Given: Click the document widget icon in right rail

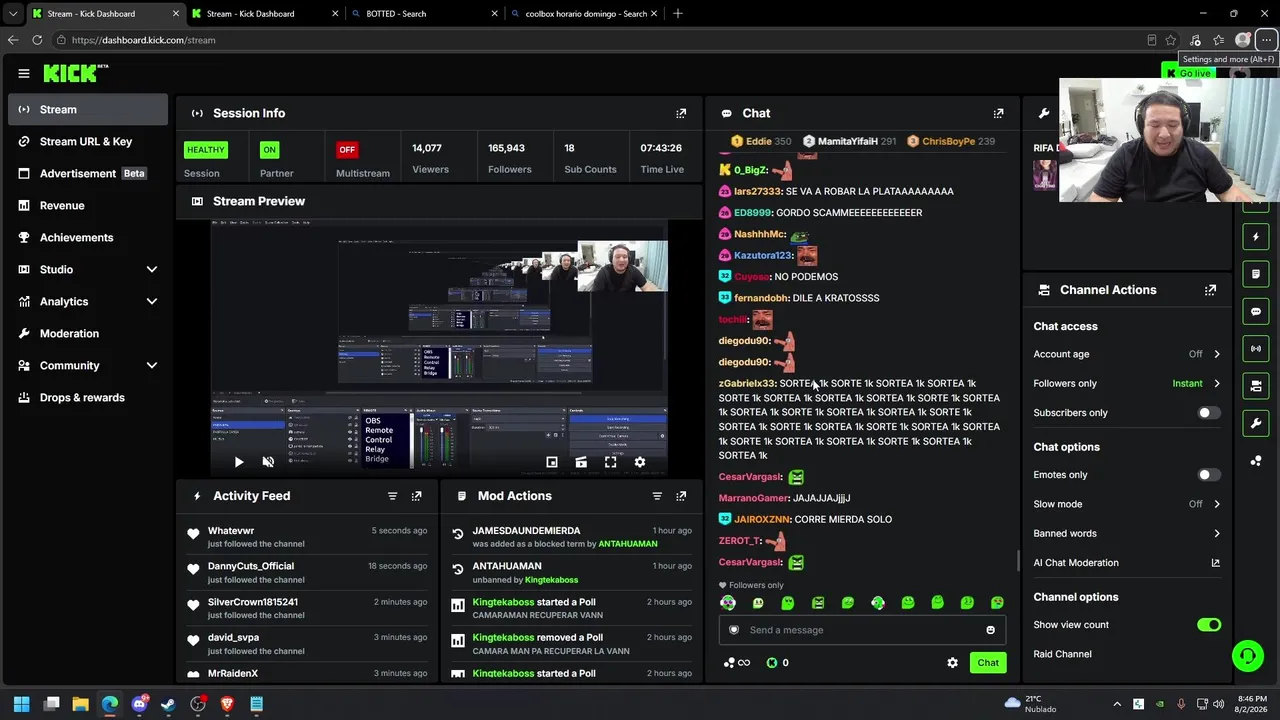Looking at the screenshot, I should [x=1256, y=274].
